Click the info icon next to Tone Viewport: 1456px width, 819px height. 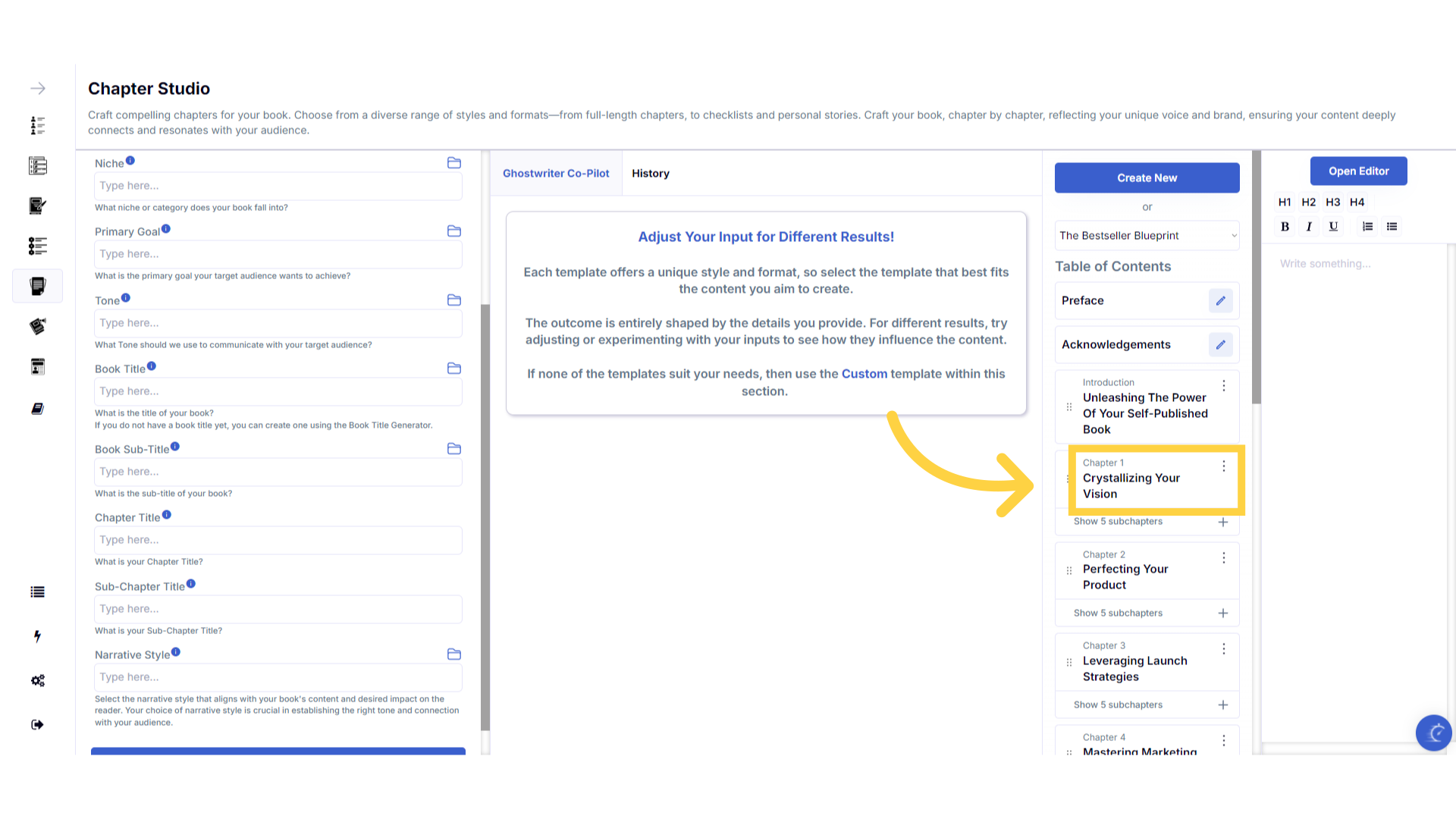click(x=126, y=298)
